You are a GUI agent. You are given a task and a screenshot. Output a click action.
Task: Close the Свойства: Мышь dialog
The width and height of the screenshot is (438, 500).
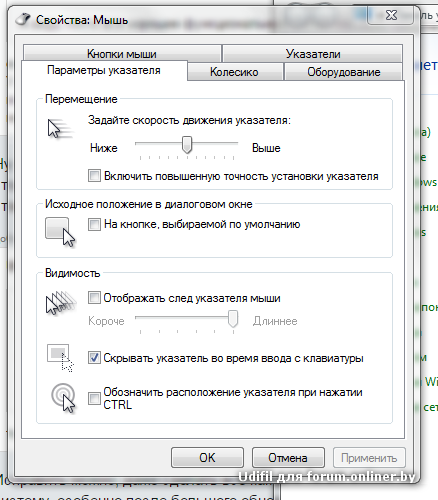click(x=391, y=15)
